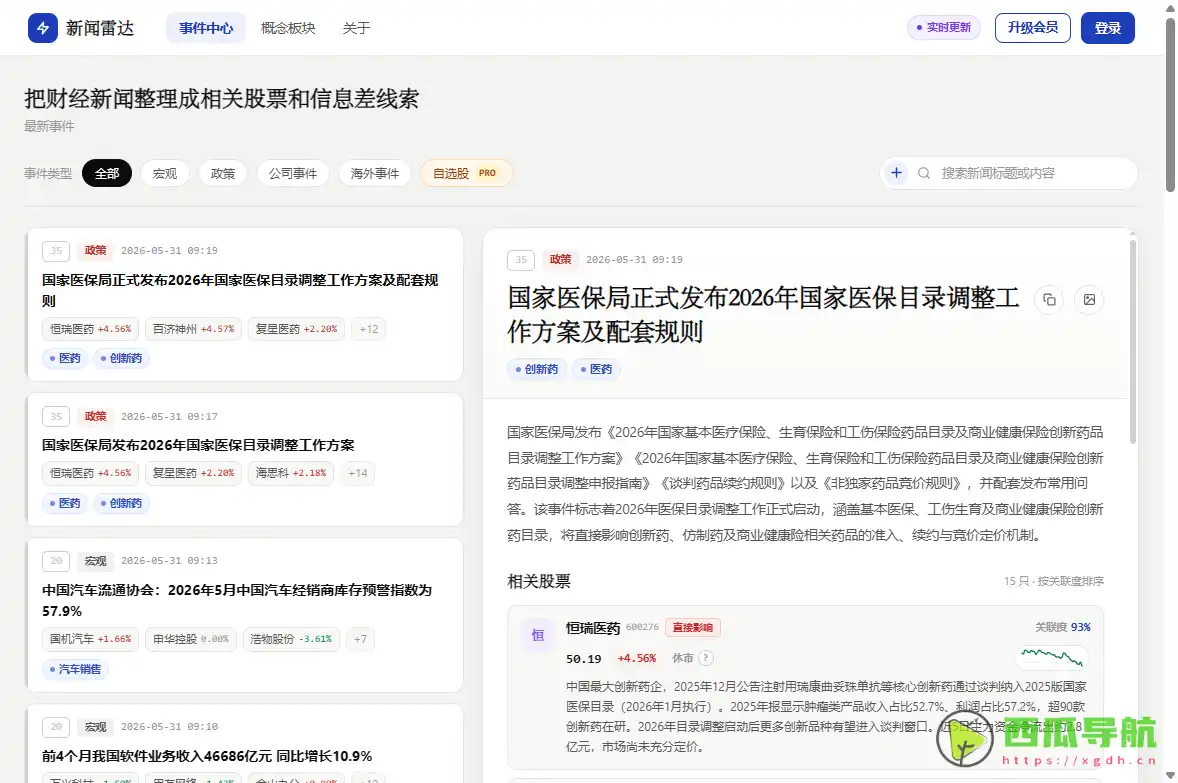1178x783 pixels.
Task: Click the search magnifier icon
Action: coord(924,173)
